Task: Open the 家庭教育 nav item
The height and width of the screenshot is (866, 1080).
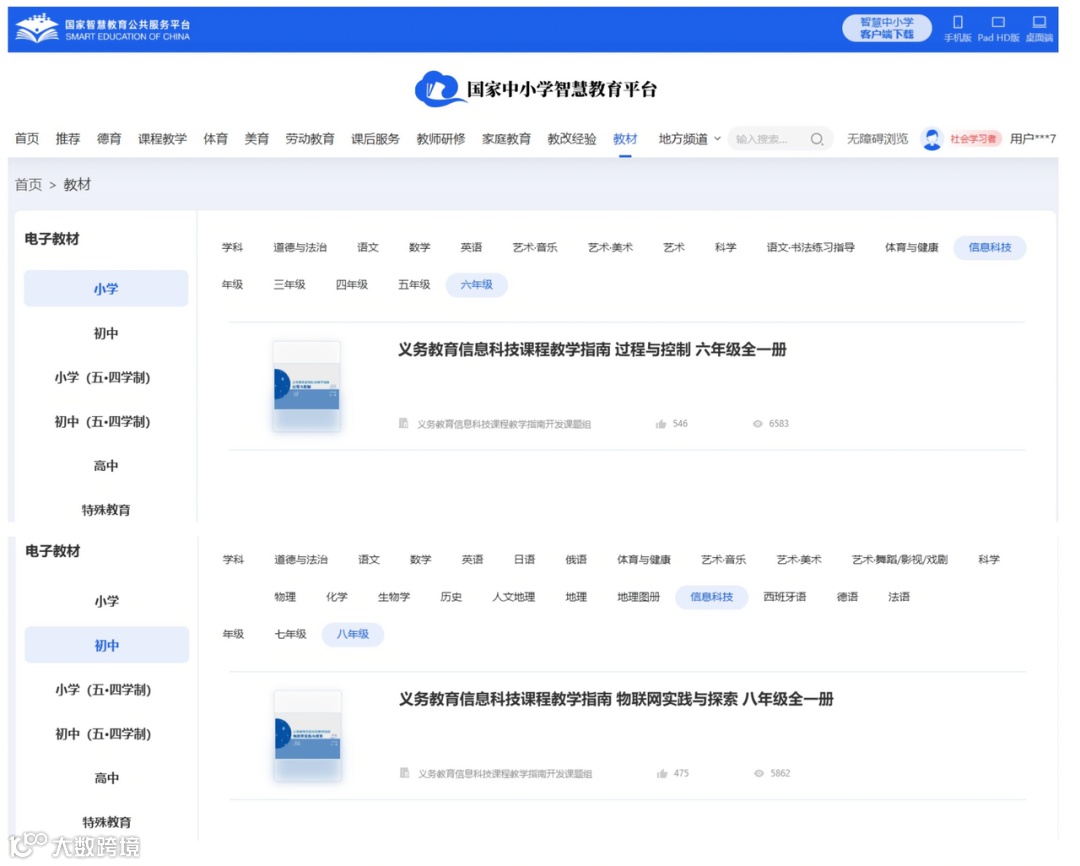Action: click(506, 139)
